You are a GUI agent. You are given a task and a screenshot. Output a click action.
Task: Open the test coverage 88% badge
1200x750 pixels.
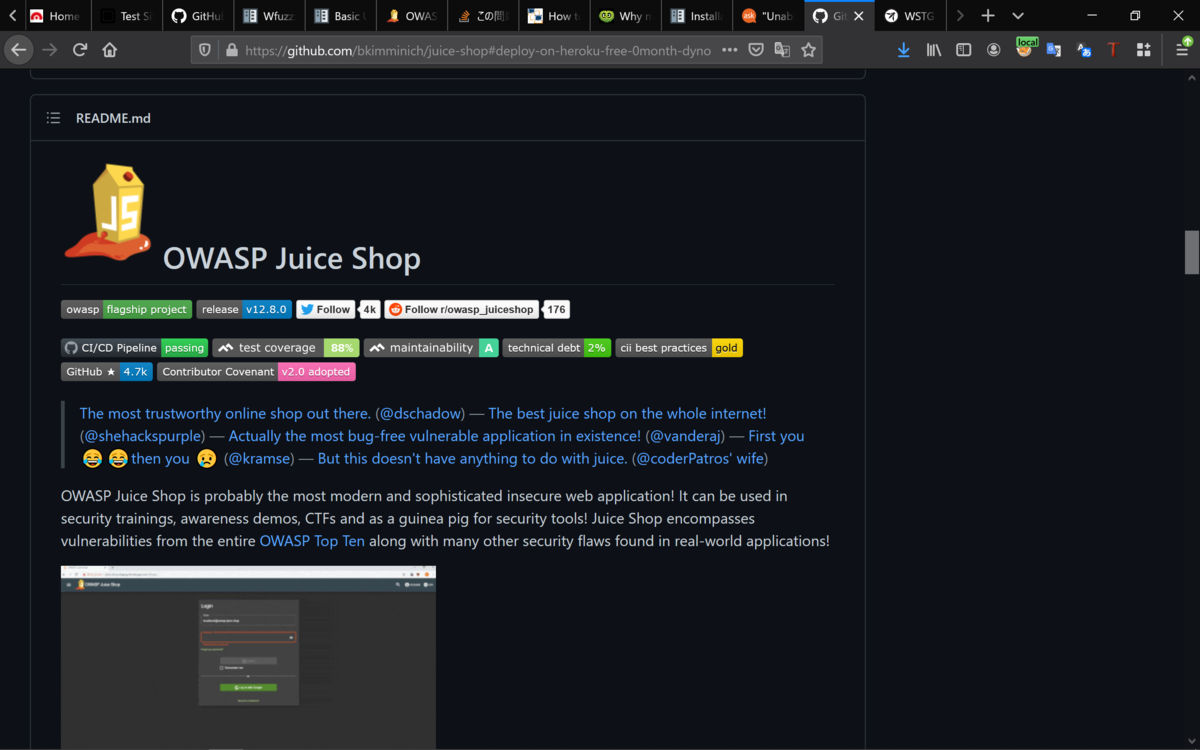(x=286, y=348)
